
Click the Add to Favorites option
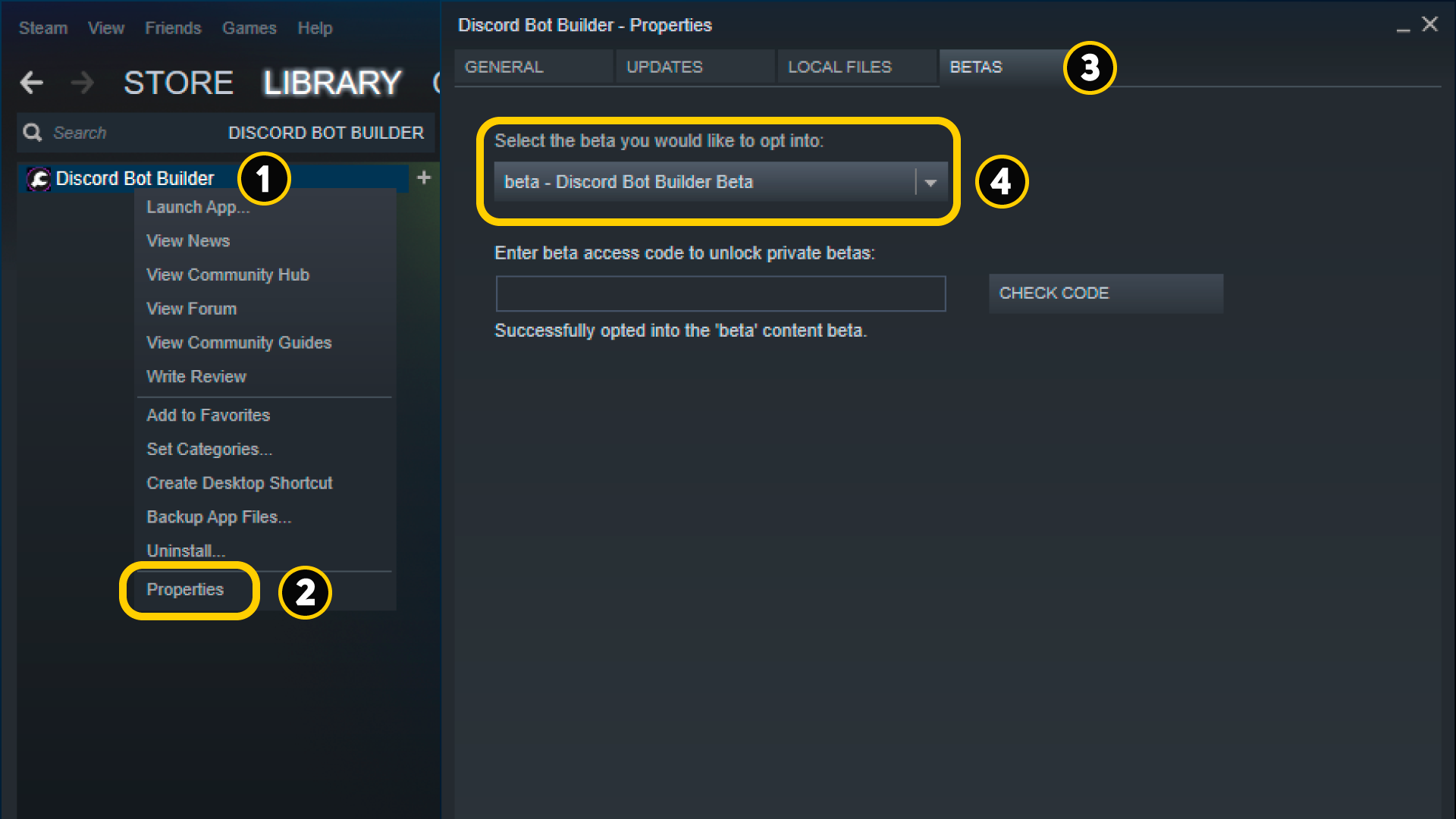[x=207, y=415]
